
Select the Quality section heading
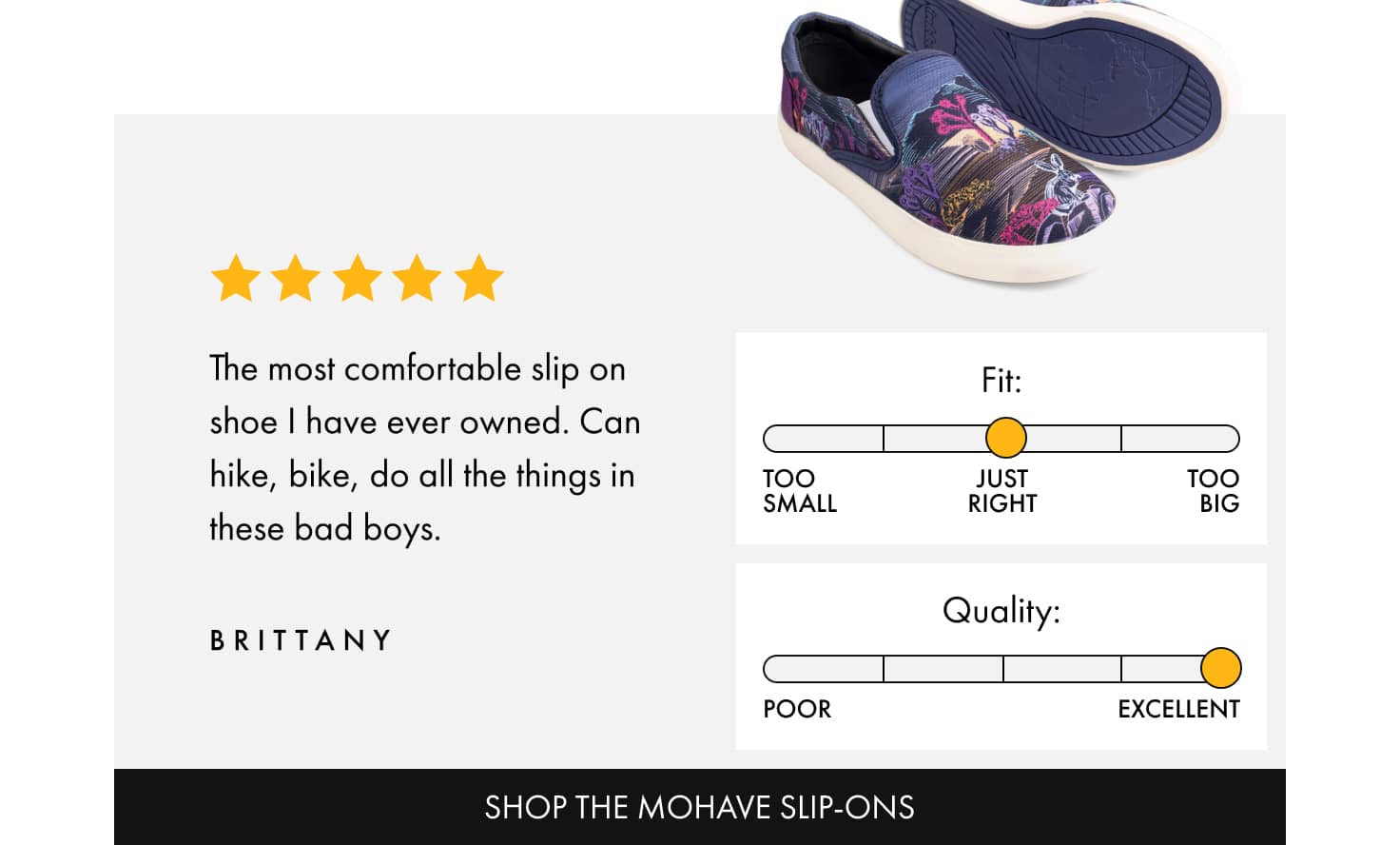coord(1001,610)
